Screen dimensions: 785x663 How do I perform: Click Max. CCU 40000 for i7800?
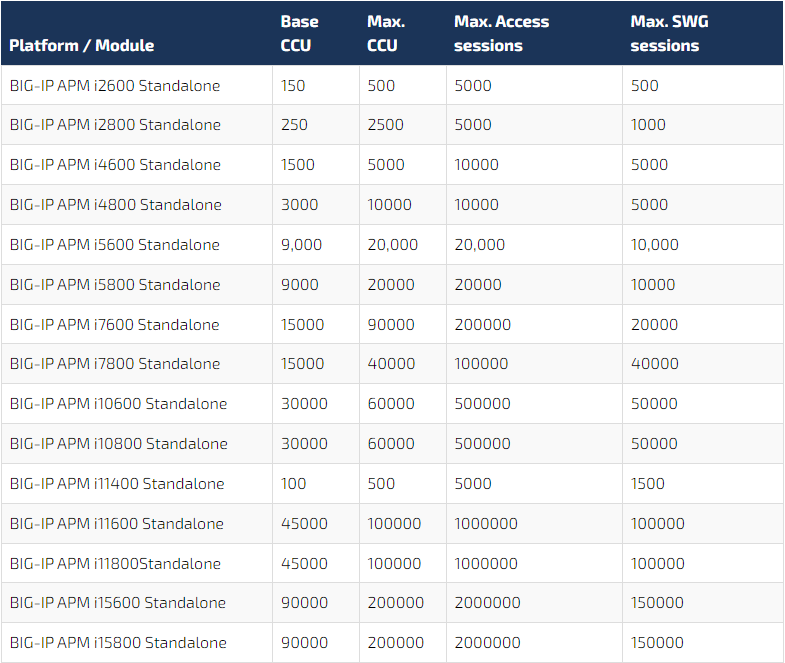coord(391,364)
